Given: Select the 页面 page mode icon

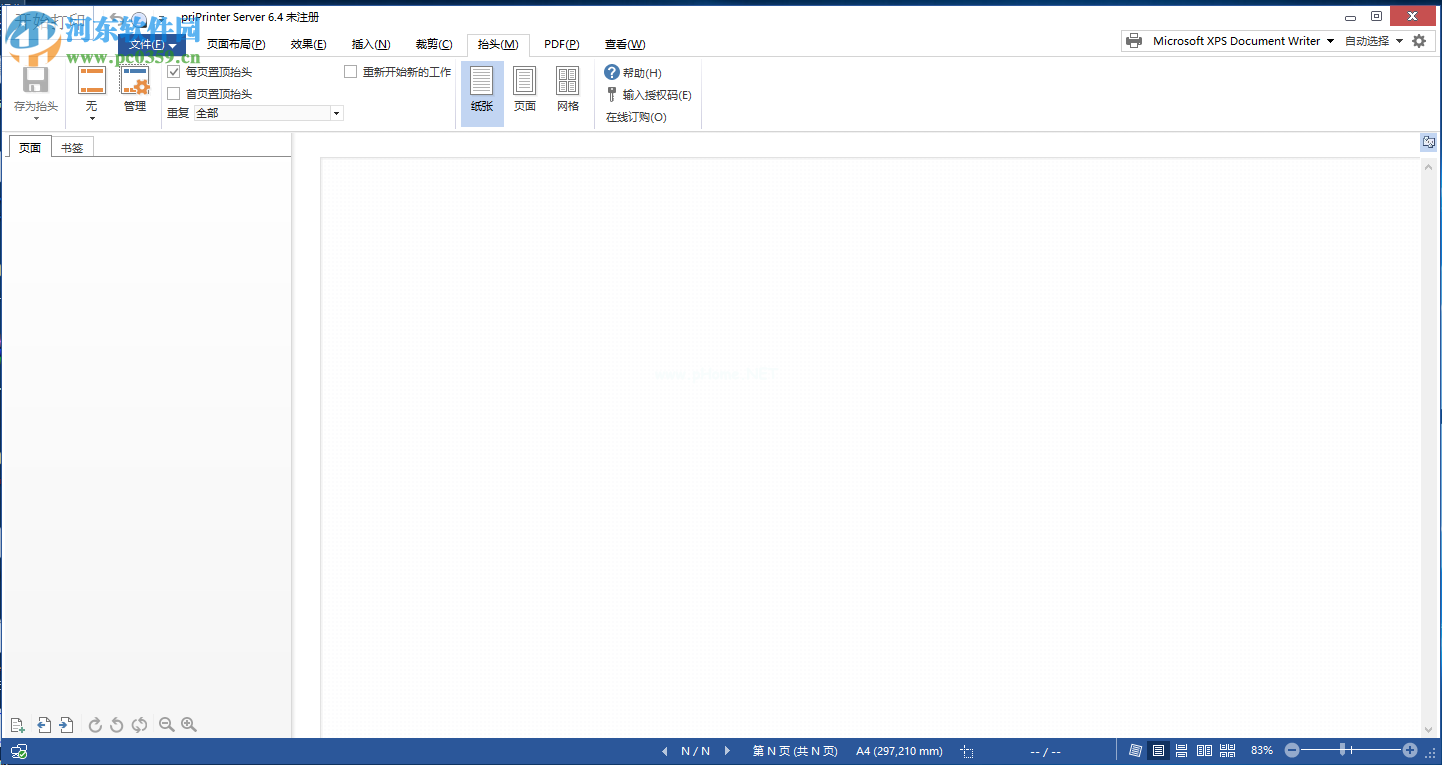Looking at the screenshot, I should [x=525, y=81].
